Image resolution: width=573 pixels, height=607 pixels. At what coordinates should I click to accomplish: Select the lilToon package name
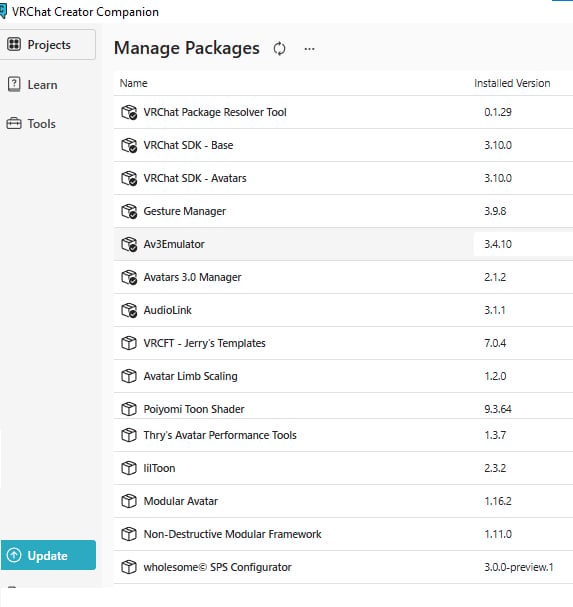pyautogui.click(x=159, y=468)
